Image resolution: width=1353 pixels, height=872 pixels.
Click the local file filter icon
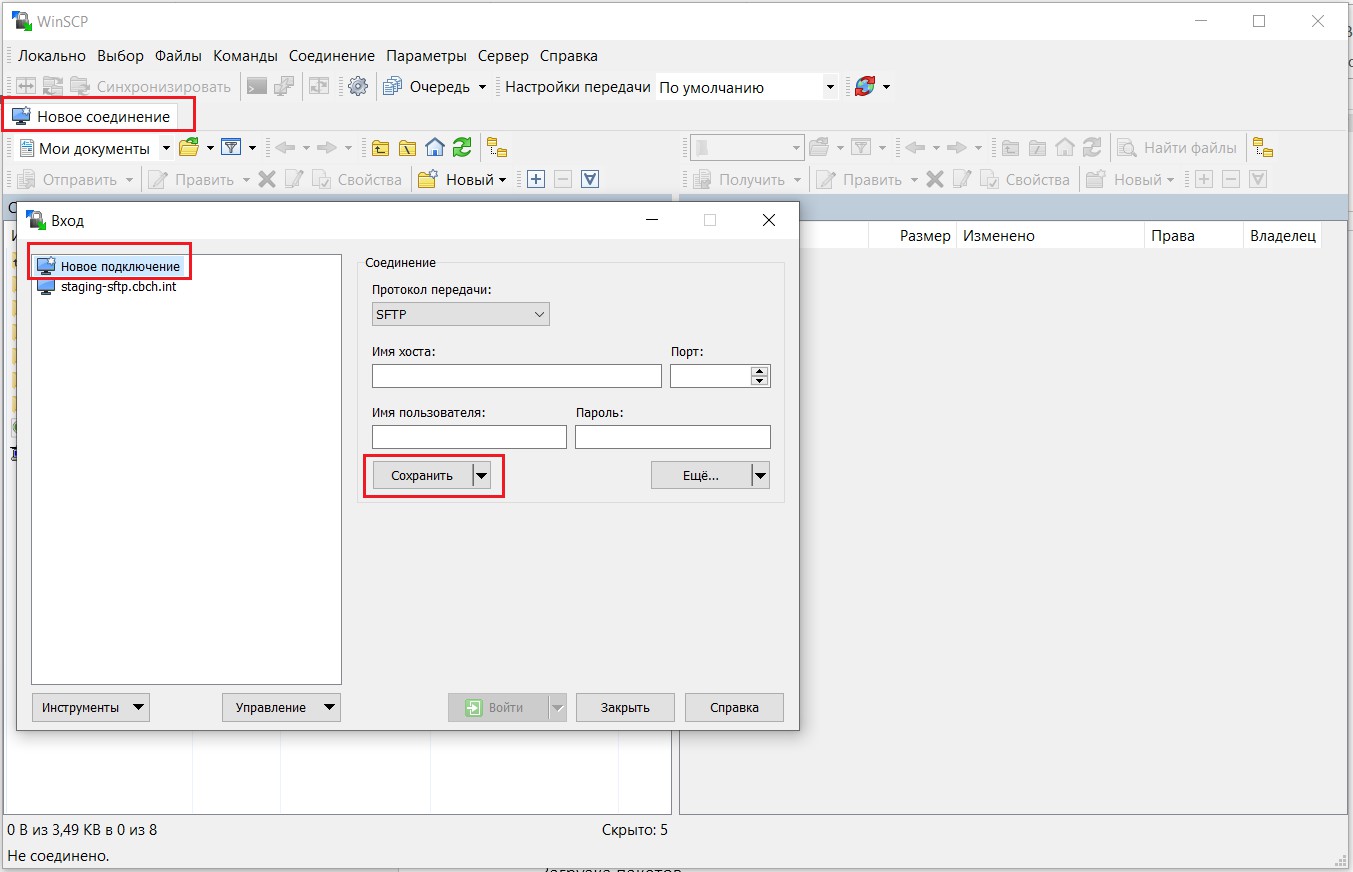point(231,148)
